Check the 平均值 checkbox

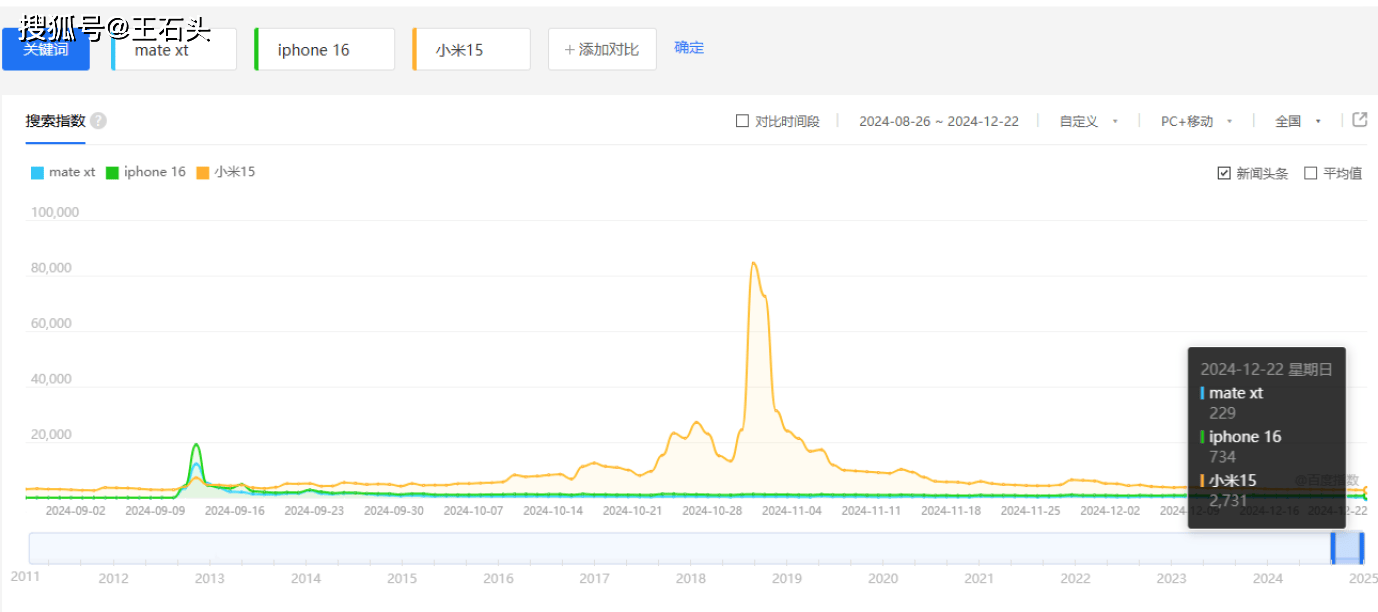point(1311,173)
